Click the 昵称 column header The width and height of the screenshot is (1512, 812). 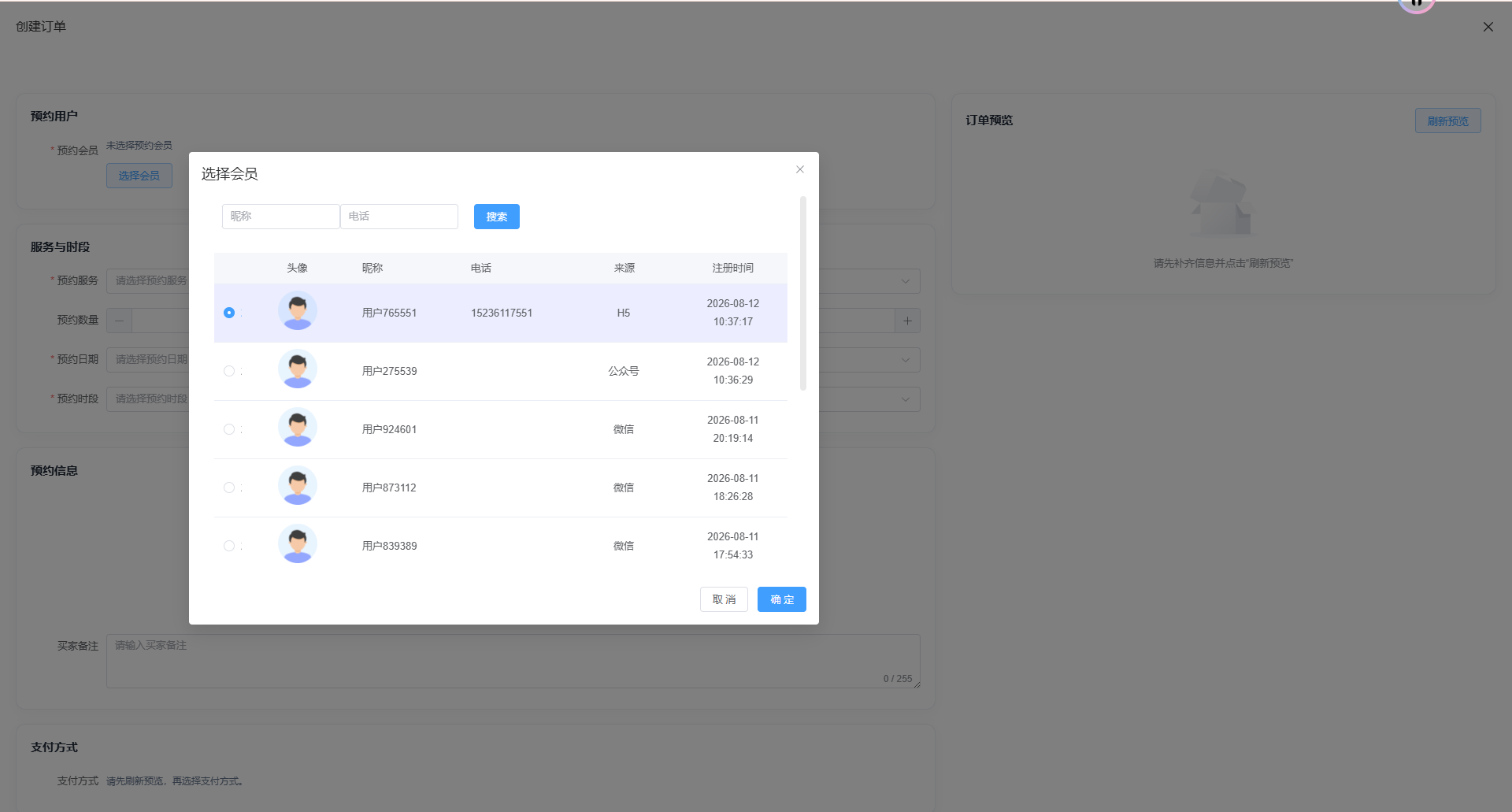[x=372, y=268]
